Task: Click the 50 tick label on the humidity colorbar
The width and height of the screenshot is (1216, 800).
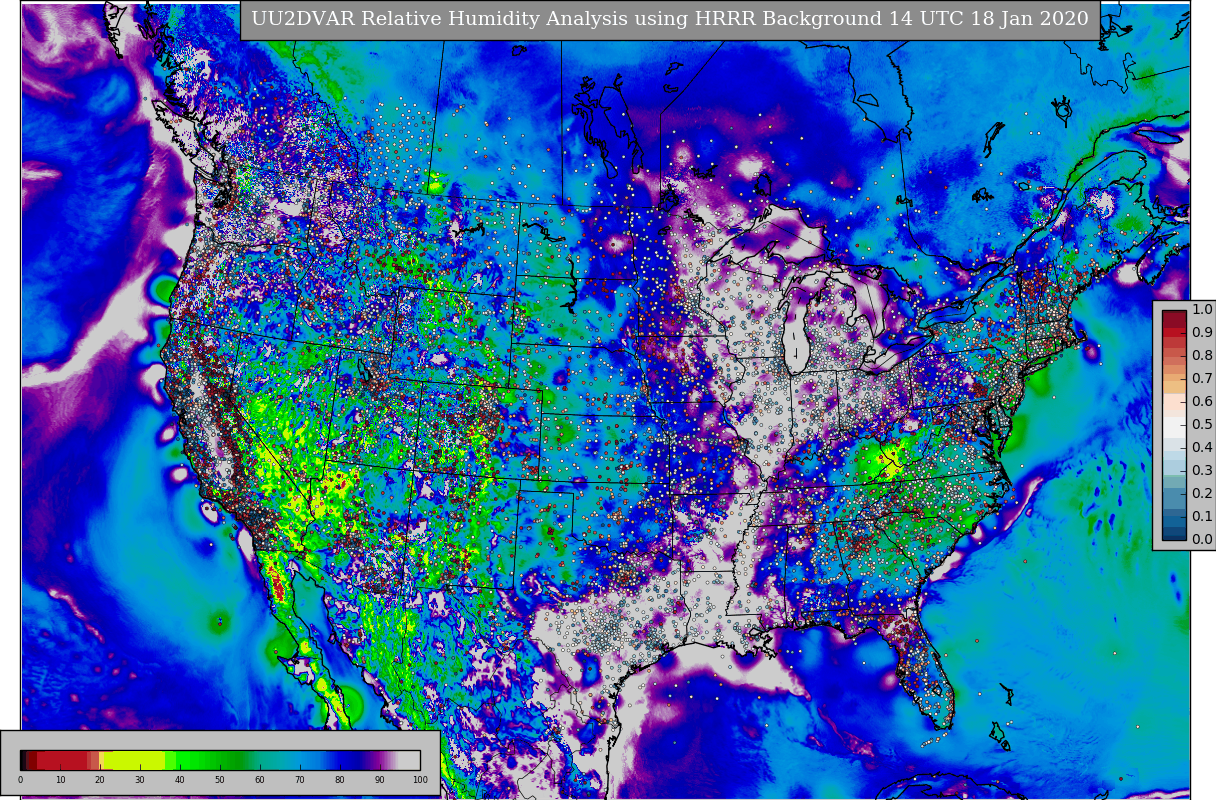Action: click(x=220, y=780)
